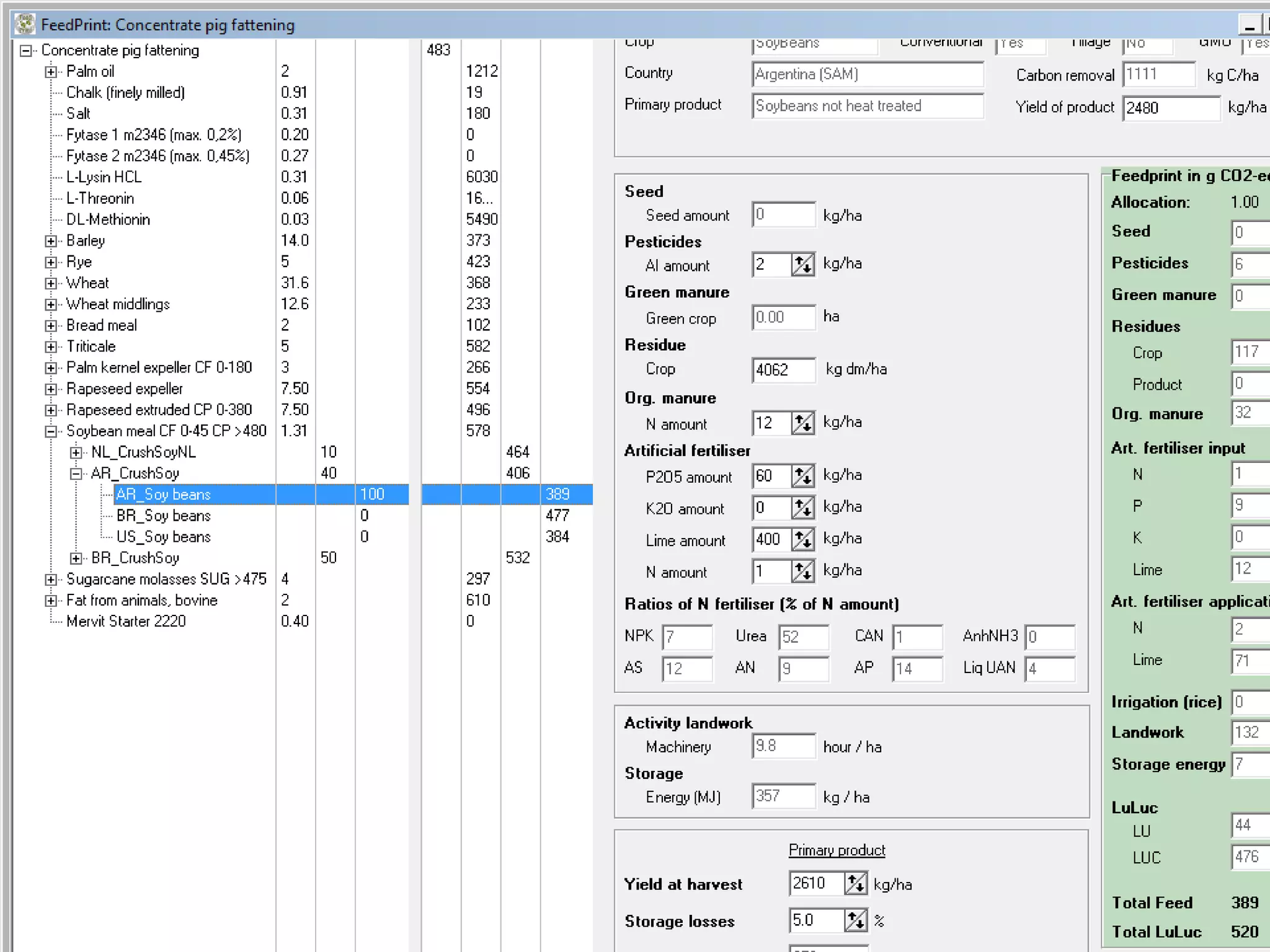Viewport: 1270px width, 952px height.
Task: Collapse the Soybean meal CF 0-45 node
Action: [x=51, y=431]
